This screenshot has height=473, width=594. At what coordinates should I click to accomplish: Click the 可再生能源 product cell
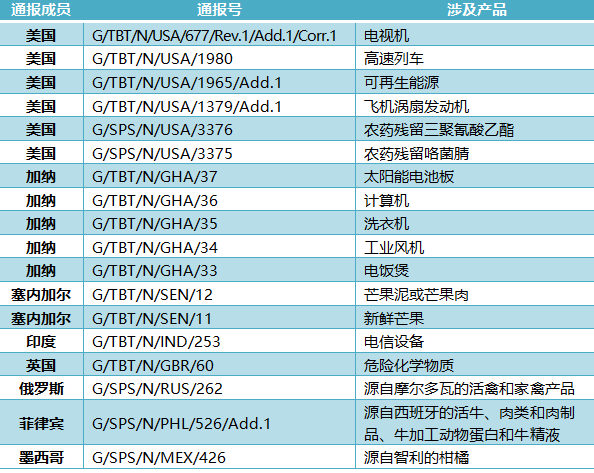pyautogui.click(x=475, y=82)
